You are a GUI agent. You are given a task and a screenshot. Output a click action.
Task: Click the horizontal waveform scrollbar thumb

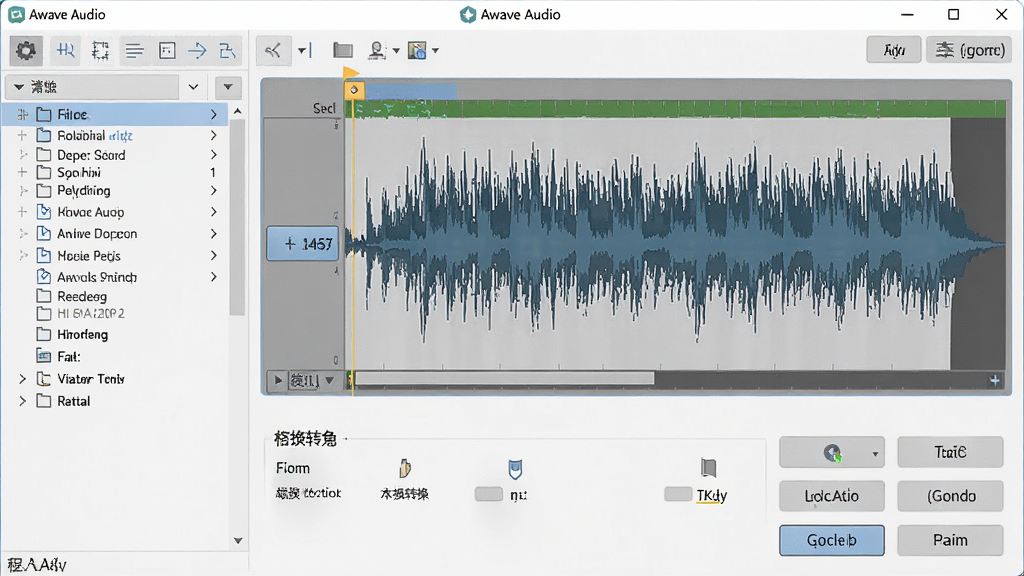pyautogui.click(x=504, y=378)
